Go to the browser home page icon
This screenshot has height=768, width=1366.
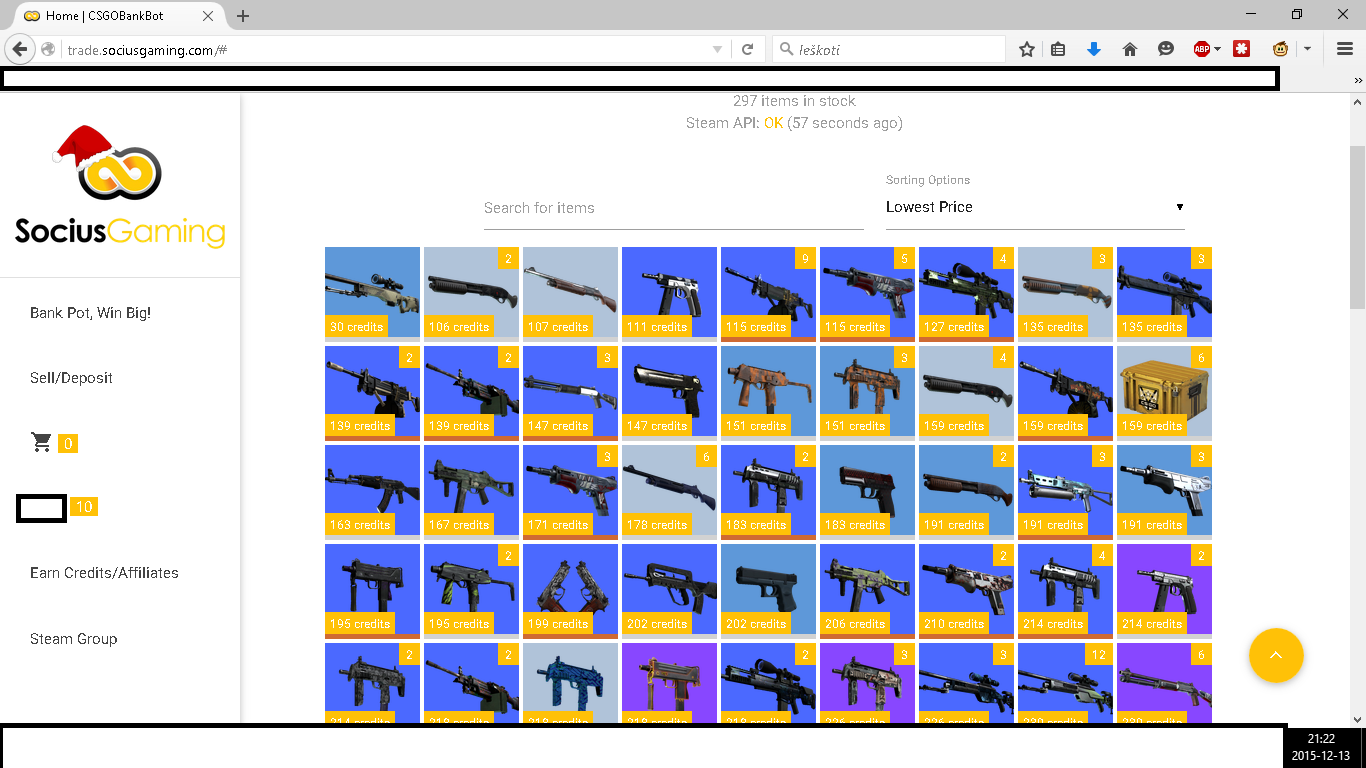pyautogui.click(x=1130, y=49)
